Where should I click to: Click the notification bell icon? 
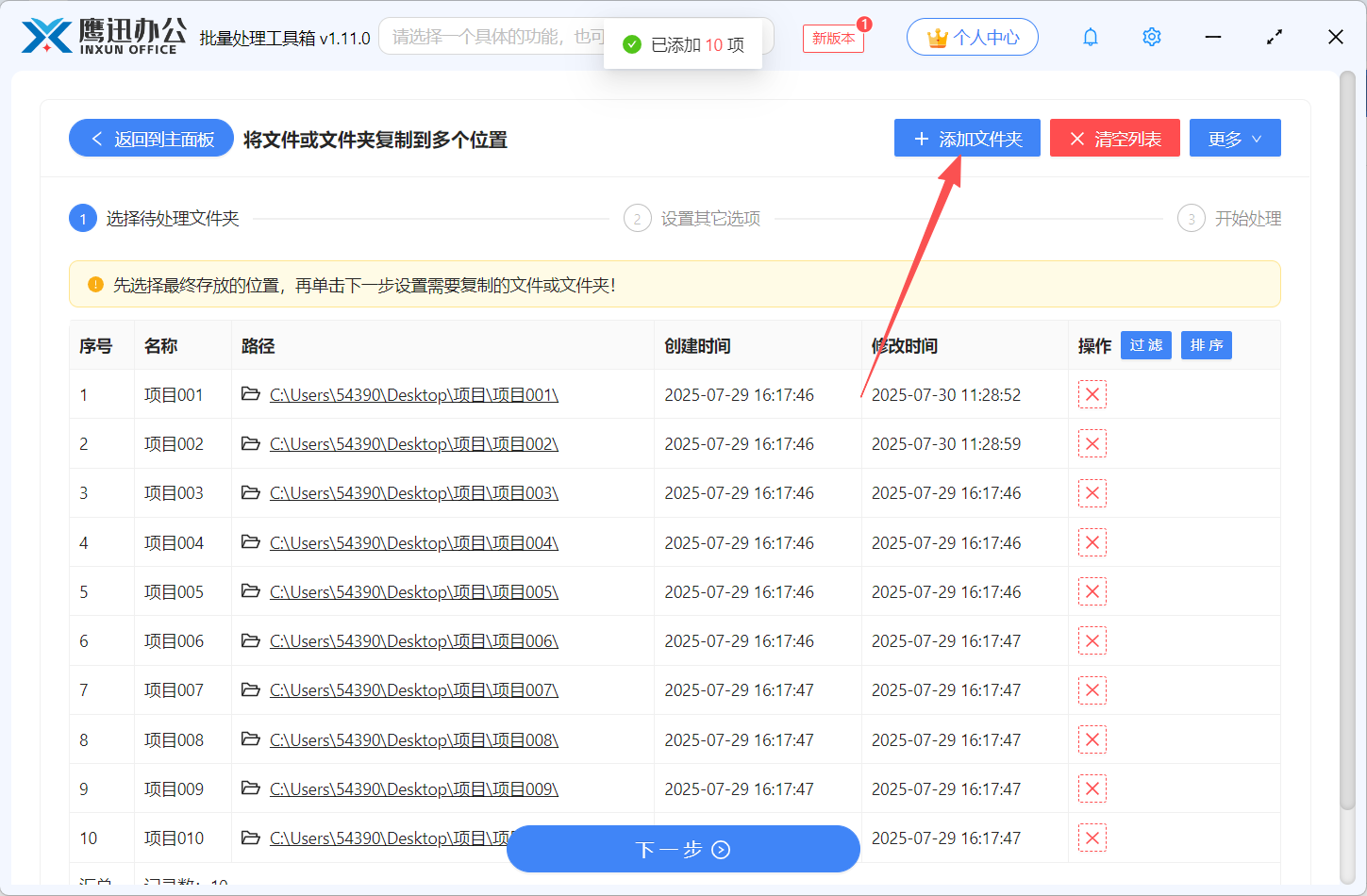[1091, 37]
